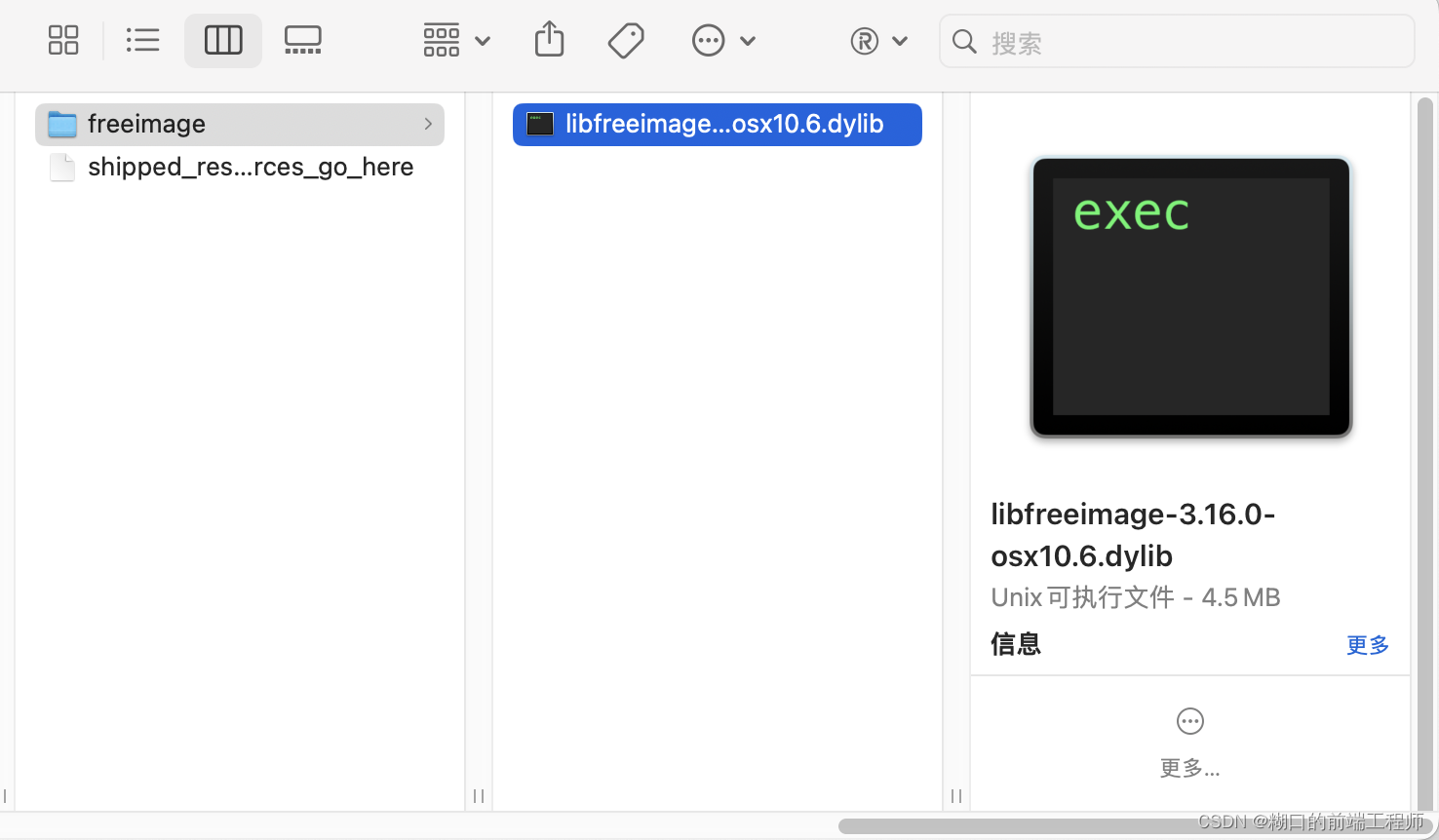Focus the 搜索 search field
The height and width of the screenshot is (840, 1439).
click(x=1177, y=42)
